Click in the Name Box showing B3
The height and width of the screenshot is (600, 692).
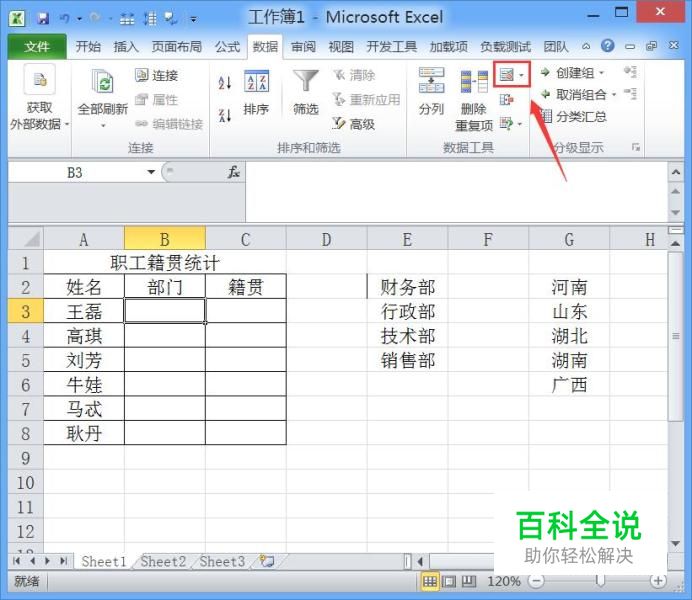[x=75, y=172]
